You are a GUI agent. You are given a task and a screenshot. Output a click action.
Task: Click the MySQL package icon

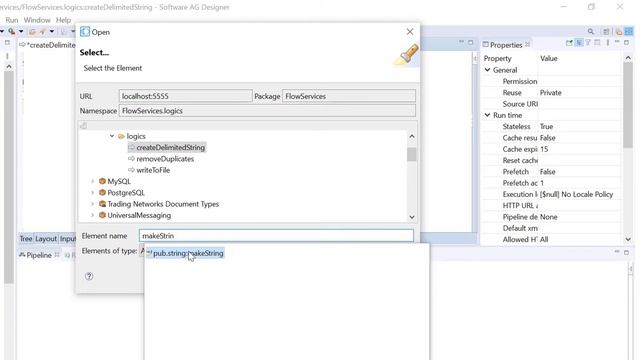point(102,181)
